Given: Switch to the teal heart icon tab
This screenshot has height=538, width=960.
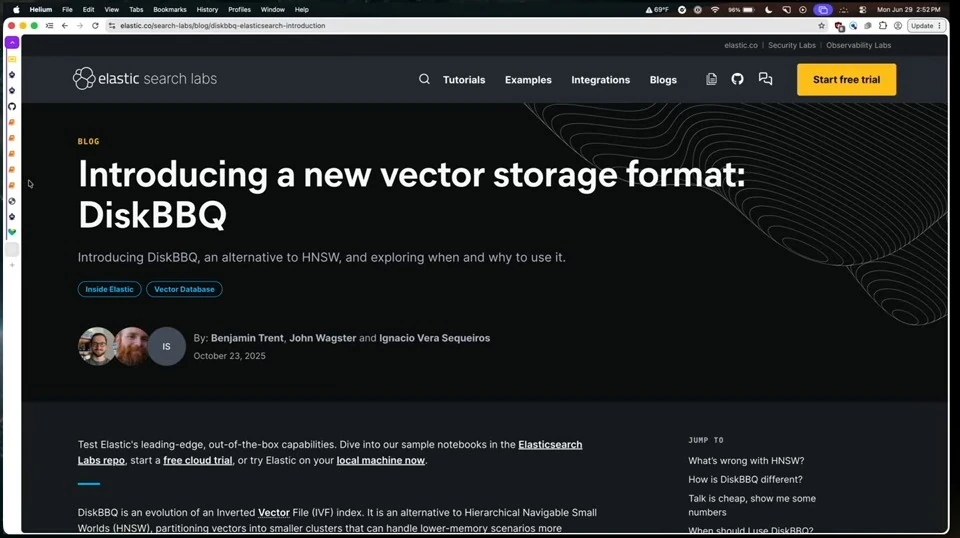Looking at the screenshot, I should [x=12, y=232].
